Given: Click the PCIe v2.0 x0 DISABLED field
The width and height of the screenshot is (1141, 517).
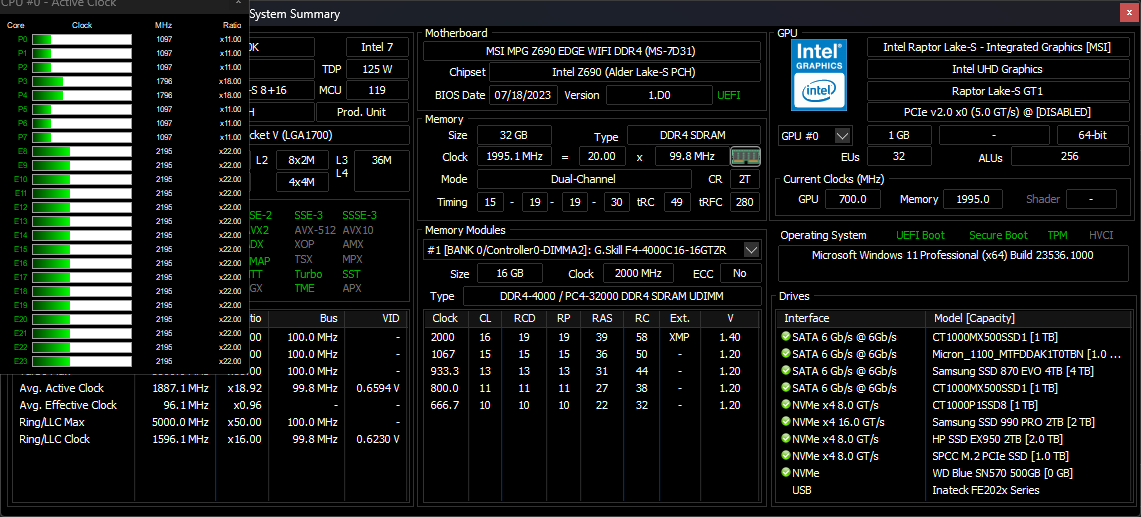Looking at the screenshot, I should (996, 112).
